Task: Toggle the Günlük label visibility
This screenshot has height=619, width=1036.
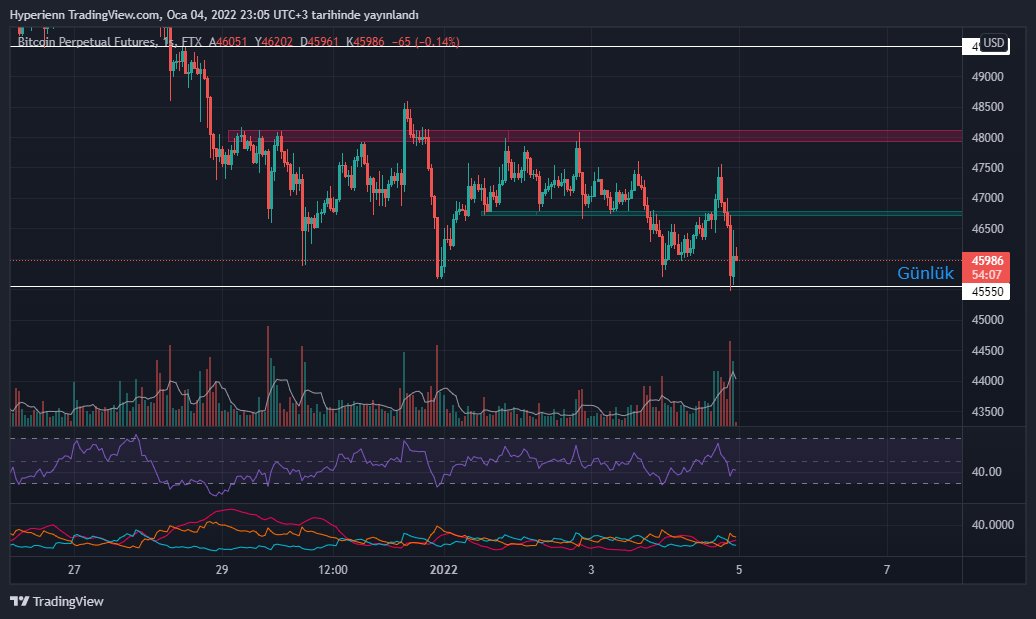Action: click(x=926, y=272)
